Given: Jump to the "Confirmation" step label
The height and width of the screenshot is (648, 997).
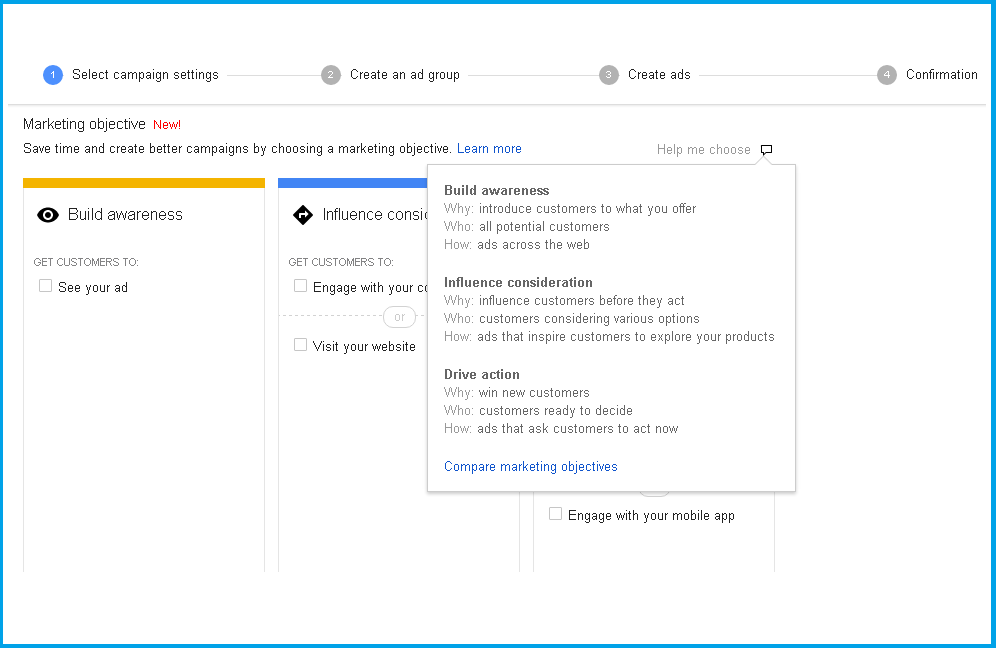Looking at the screenshot, I should click(941, 75).
